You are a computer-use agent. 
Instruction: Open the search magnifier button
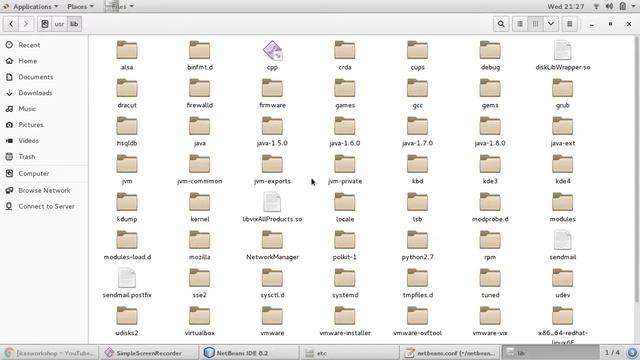point(501,24)
